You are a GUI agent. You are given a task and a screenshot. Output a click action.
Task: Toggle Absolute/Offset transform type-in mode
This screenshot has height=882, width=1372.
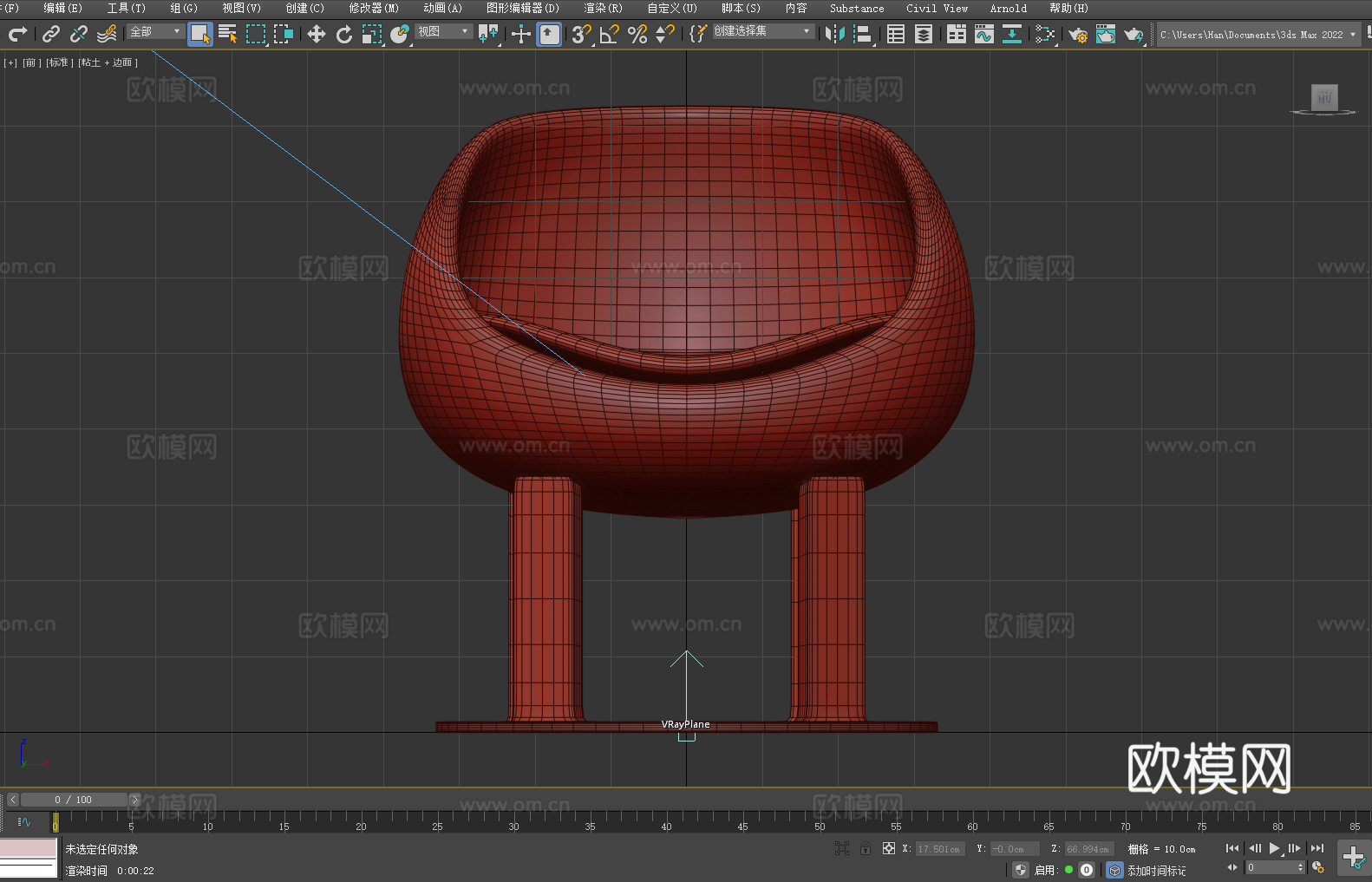[x=888, y=849]
